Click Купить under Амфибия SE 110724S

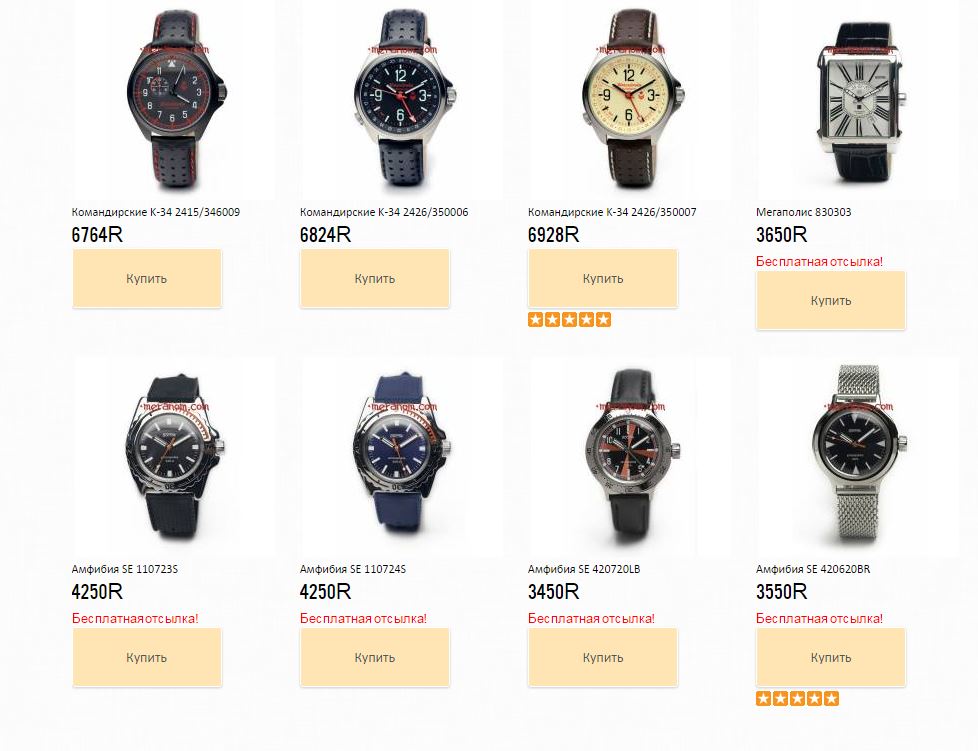coord(375,657)
